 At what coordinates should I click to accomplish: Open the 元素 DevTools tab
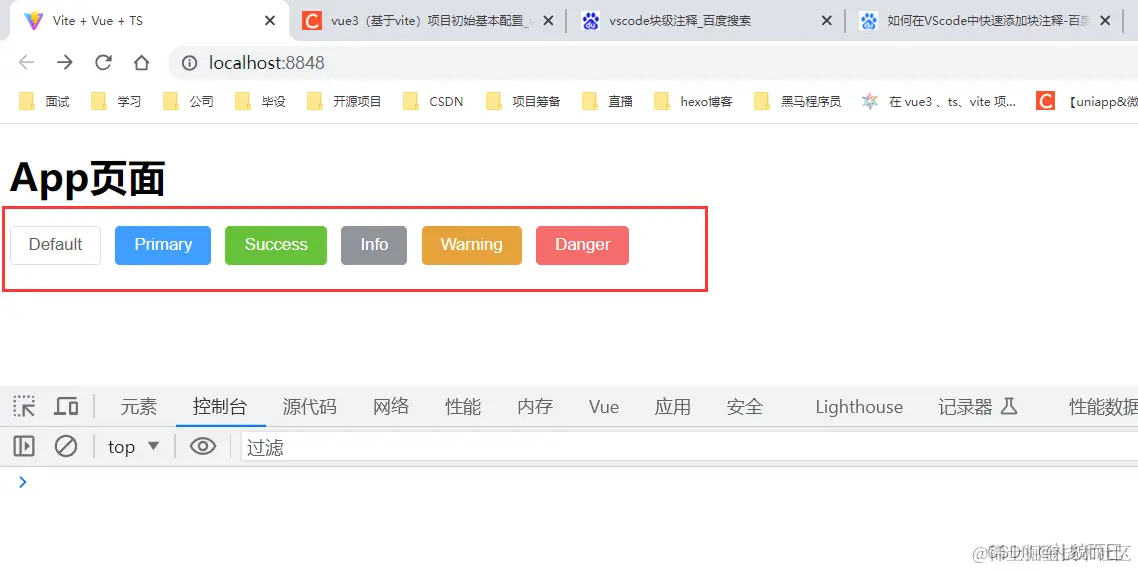pyautogui.click(x=138, y=407)
